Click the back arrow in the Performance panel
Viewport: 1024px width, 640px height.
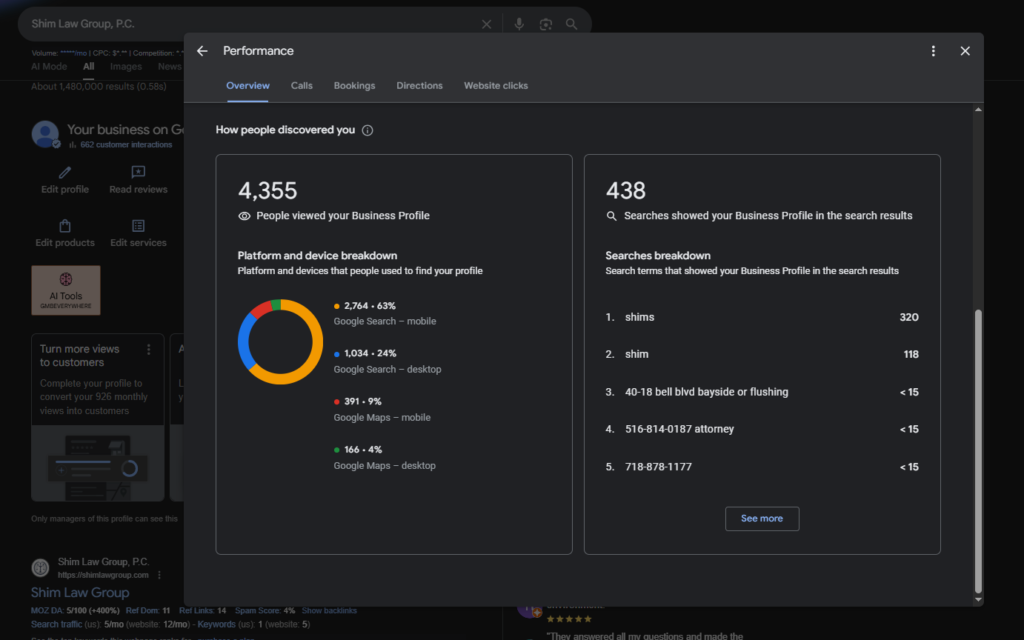[x=202, y=50]
